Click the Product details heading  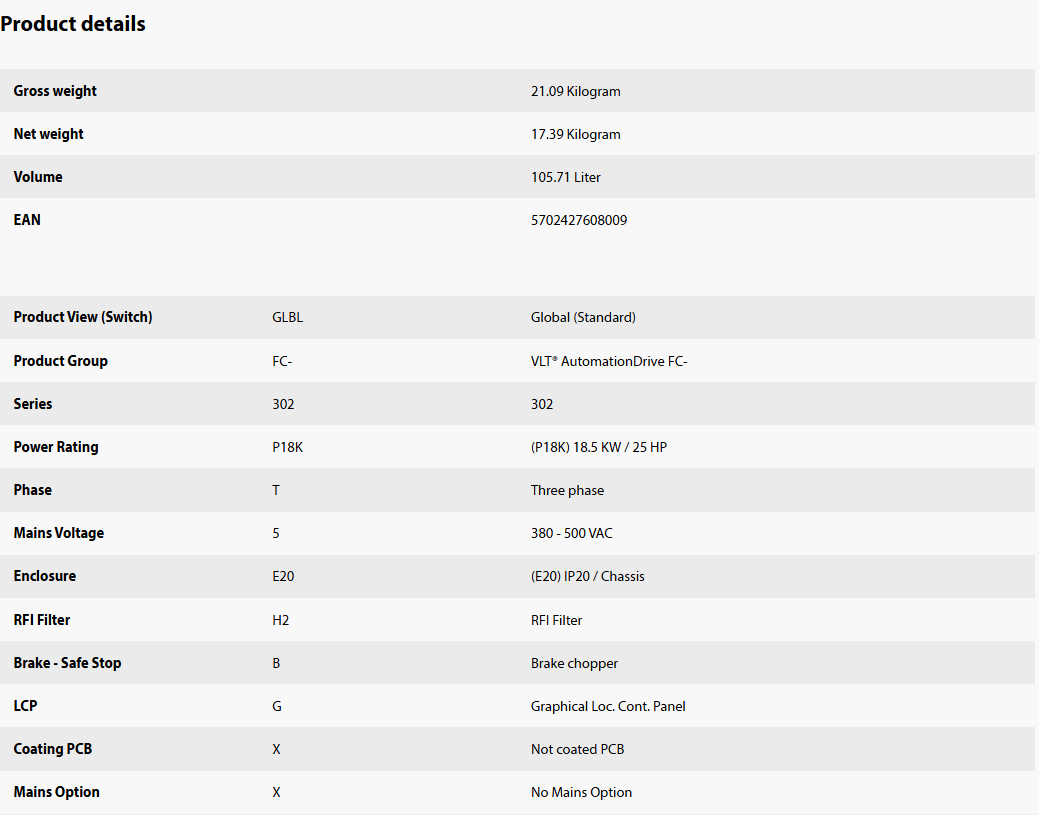click(73, 24)
